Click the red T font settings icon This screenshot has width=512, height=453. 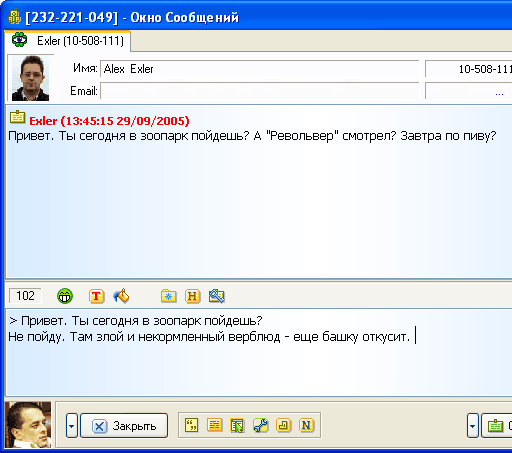[x=97, y=296]
